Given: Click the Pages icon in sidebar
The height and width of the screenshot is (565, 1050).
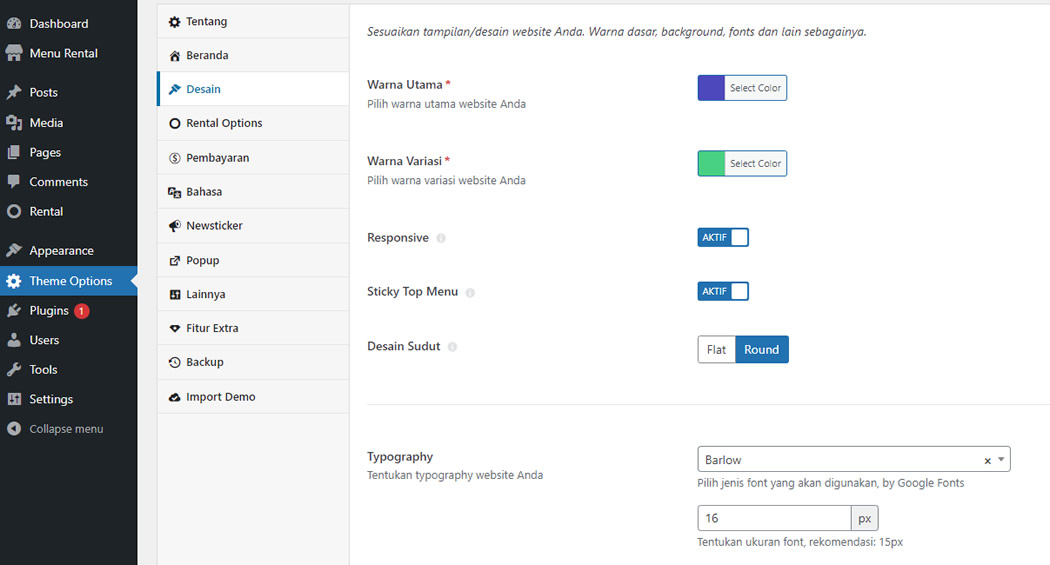Looking at the screenshot, I should tap(14, 152).
